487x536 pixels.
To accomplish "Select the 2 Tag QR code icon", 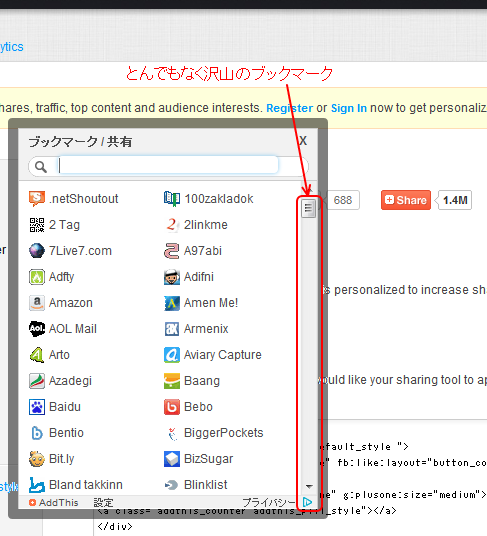I will [37, 225].
